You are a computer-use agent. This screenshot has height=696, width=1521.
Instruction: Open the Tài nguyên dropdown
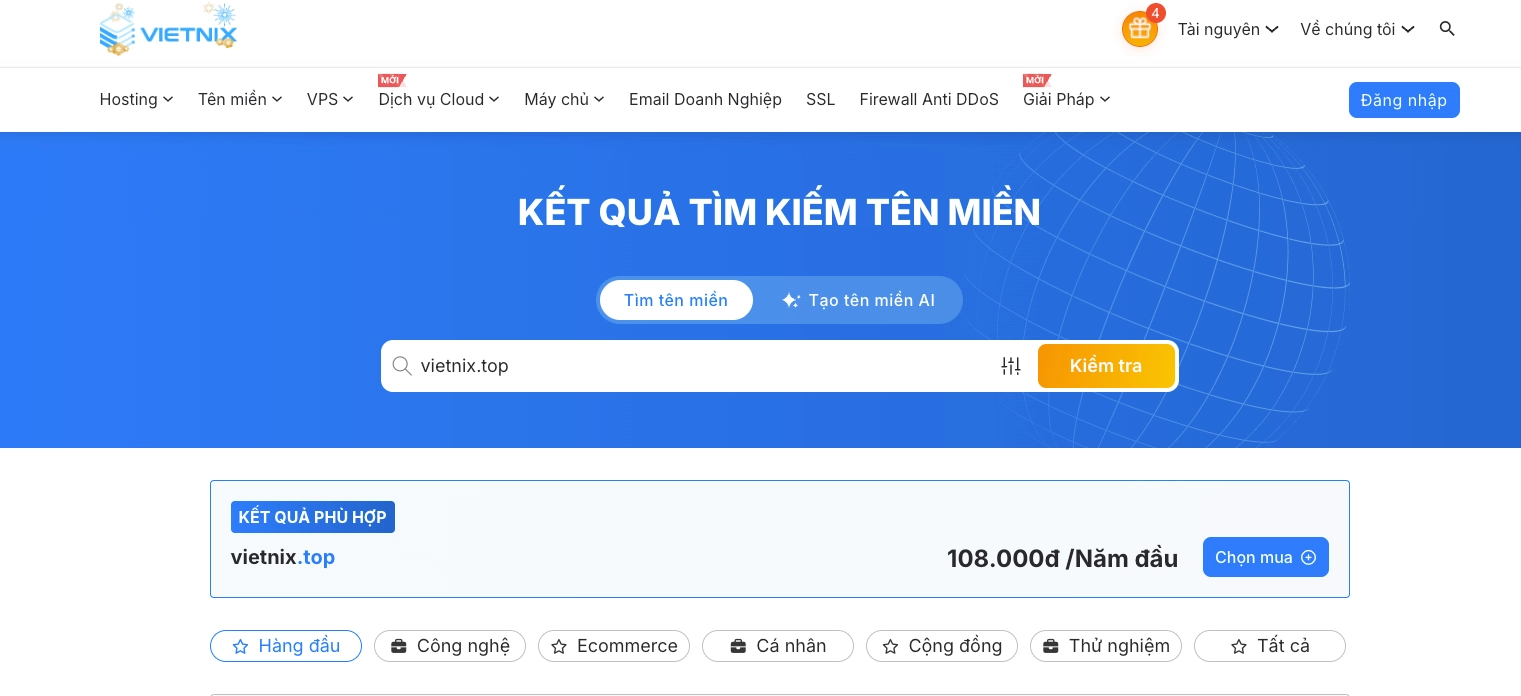pyautogui.click(x=1228, y=29)
